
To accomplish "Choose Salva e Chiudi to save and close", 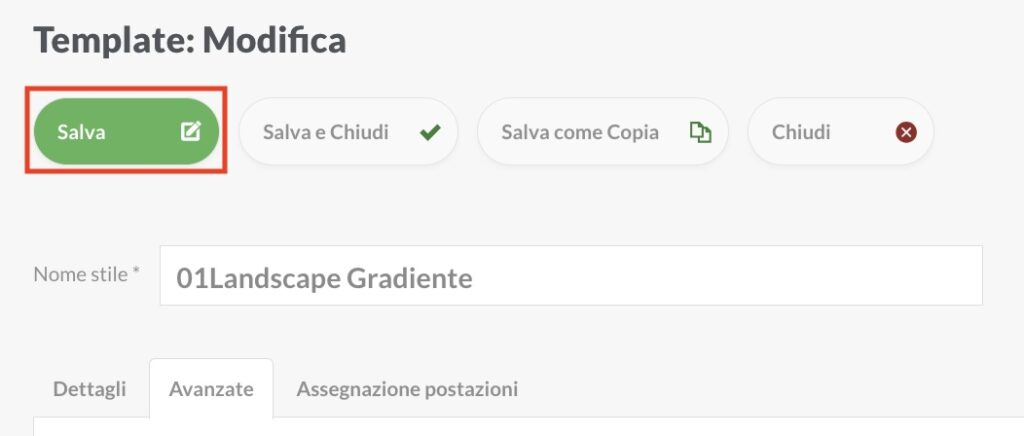I will click(348, 132).
